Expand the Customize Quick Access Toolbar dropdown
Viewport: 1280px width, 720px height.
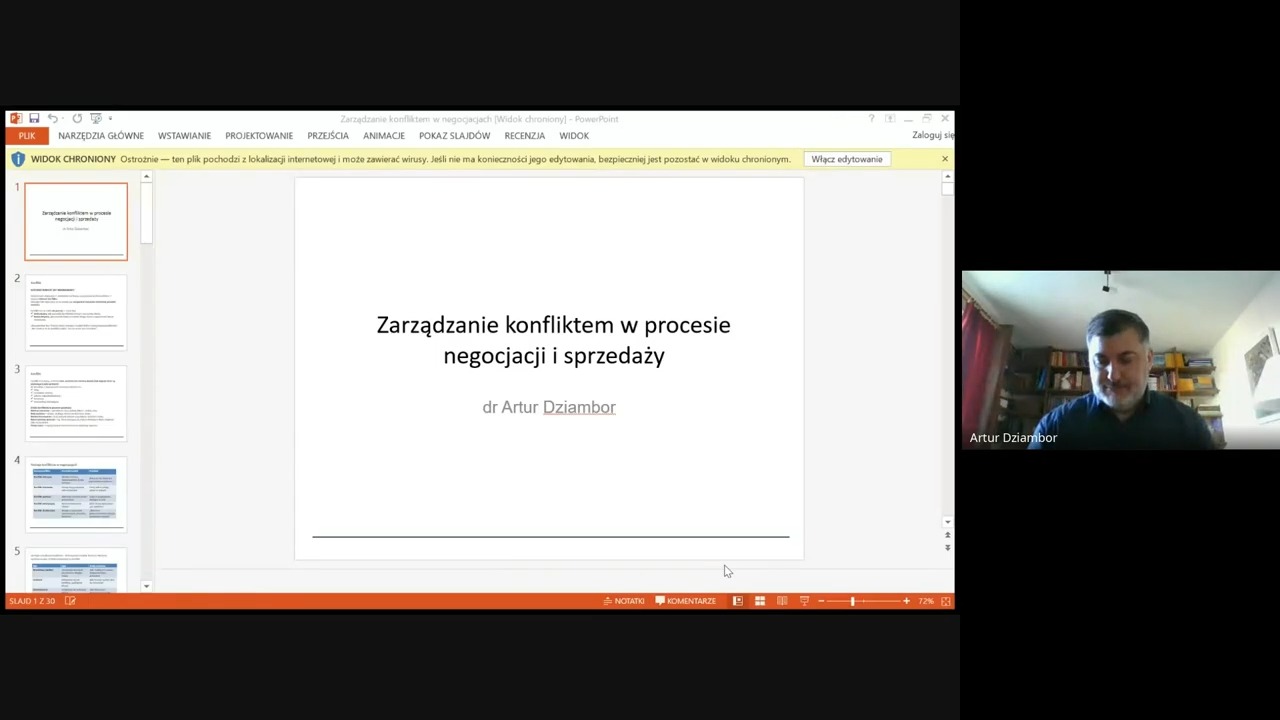coord(110,118)
